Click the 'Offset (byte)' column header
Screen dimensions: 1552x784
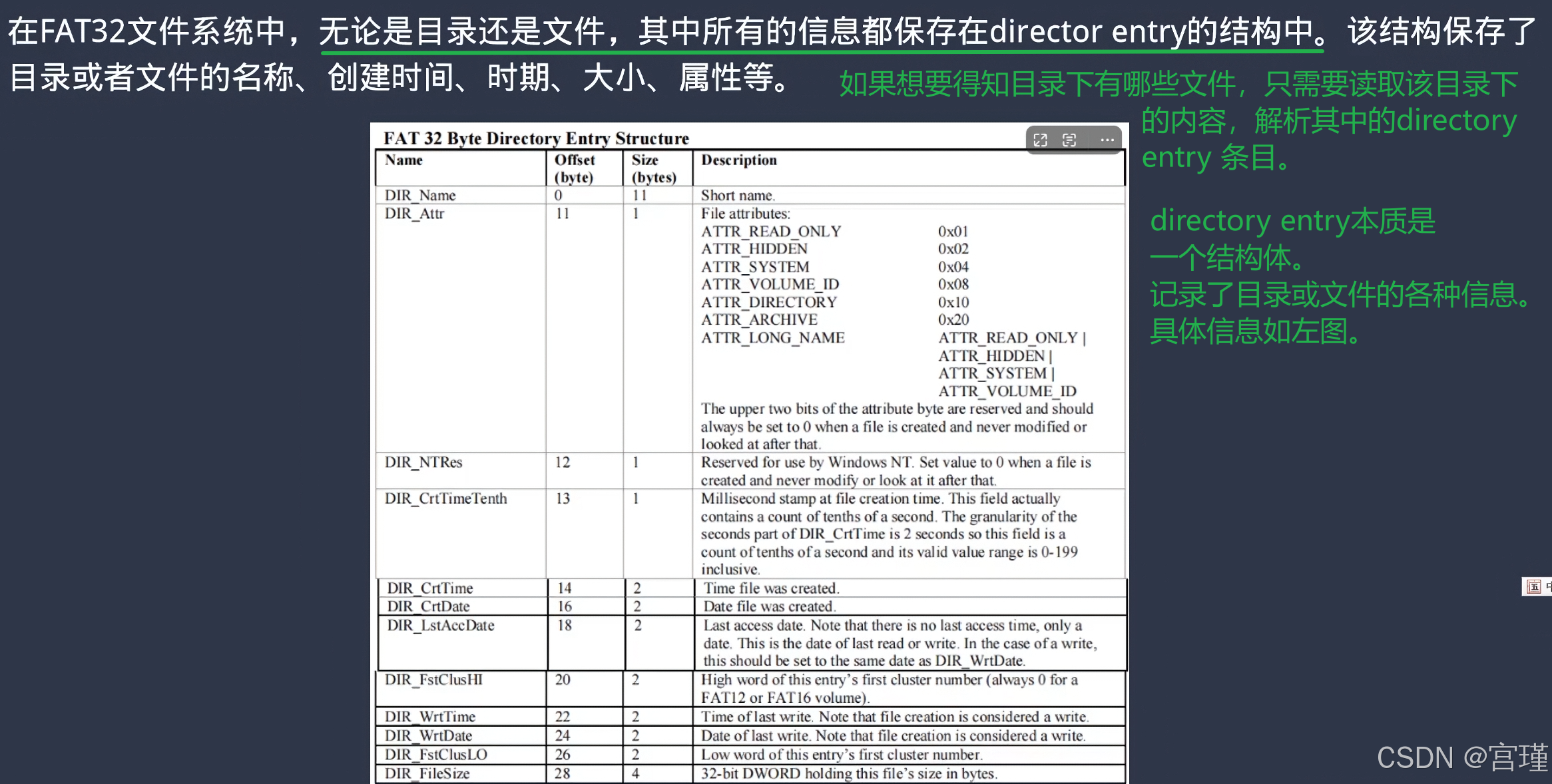click(575, 168)
